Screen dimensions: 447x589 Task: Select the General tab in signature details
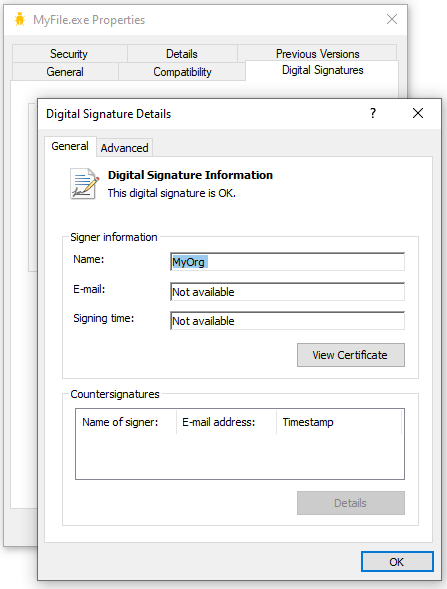click(x=70, y=146)
